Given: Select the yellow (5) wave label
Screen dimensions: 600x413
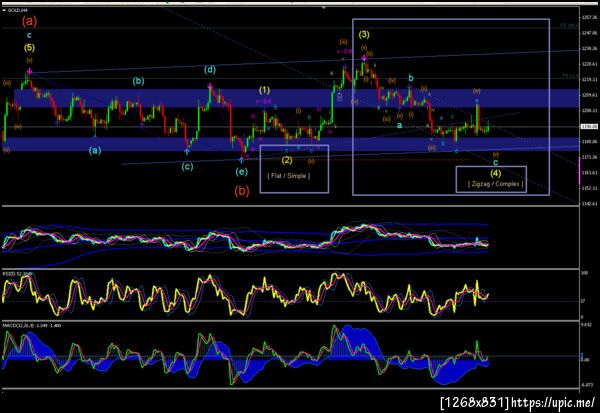Looking at the screenshot, I should (29, 48).
